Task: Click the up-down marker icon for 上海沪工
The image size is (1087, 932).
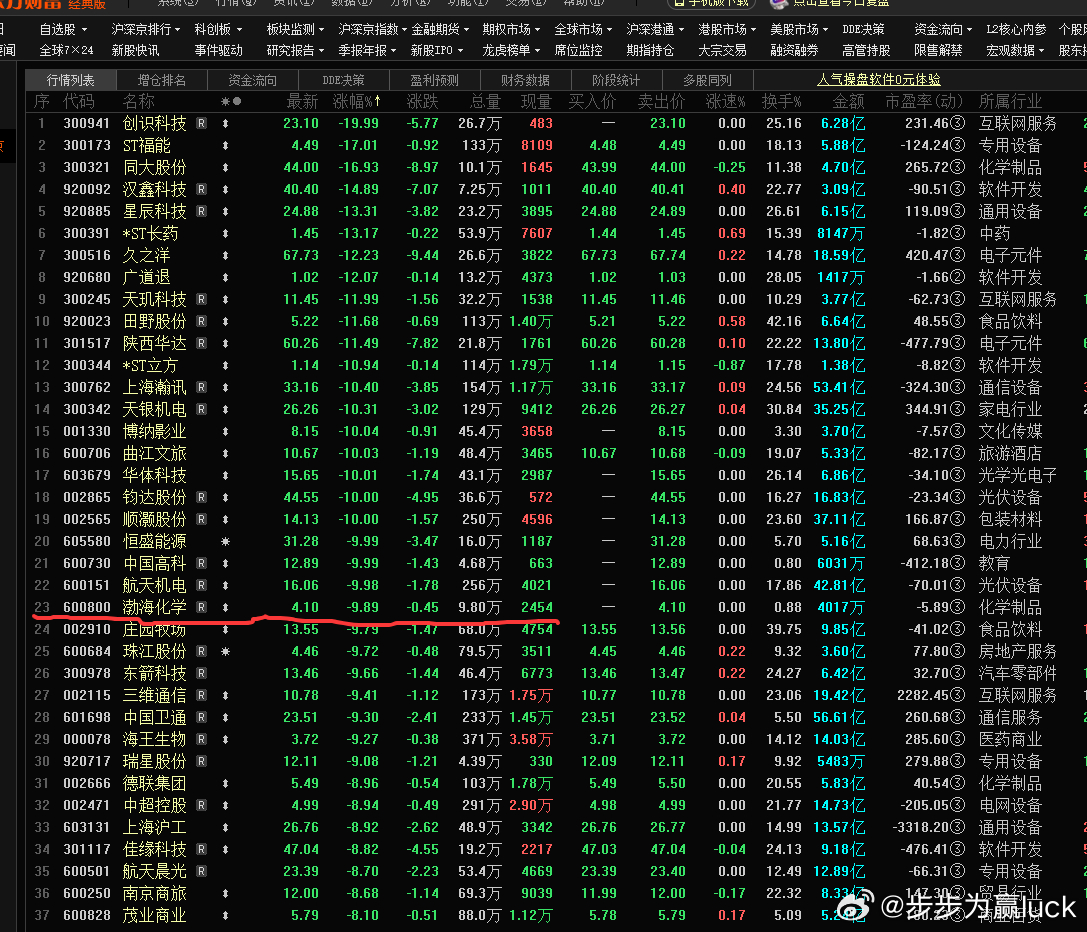Action: [225, 827]
